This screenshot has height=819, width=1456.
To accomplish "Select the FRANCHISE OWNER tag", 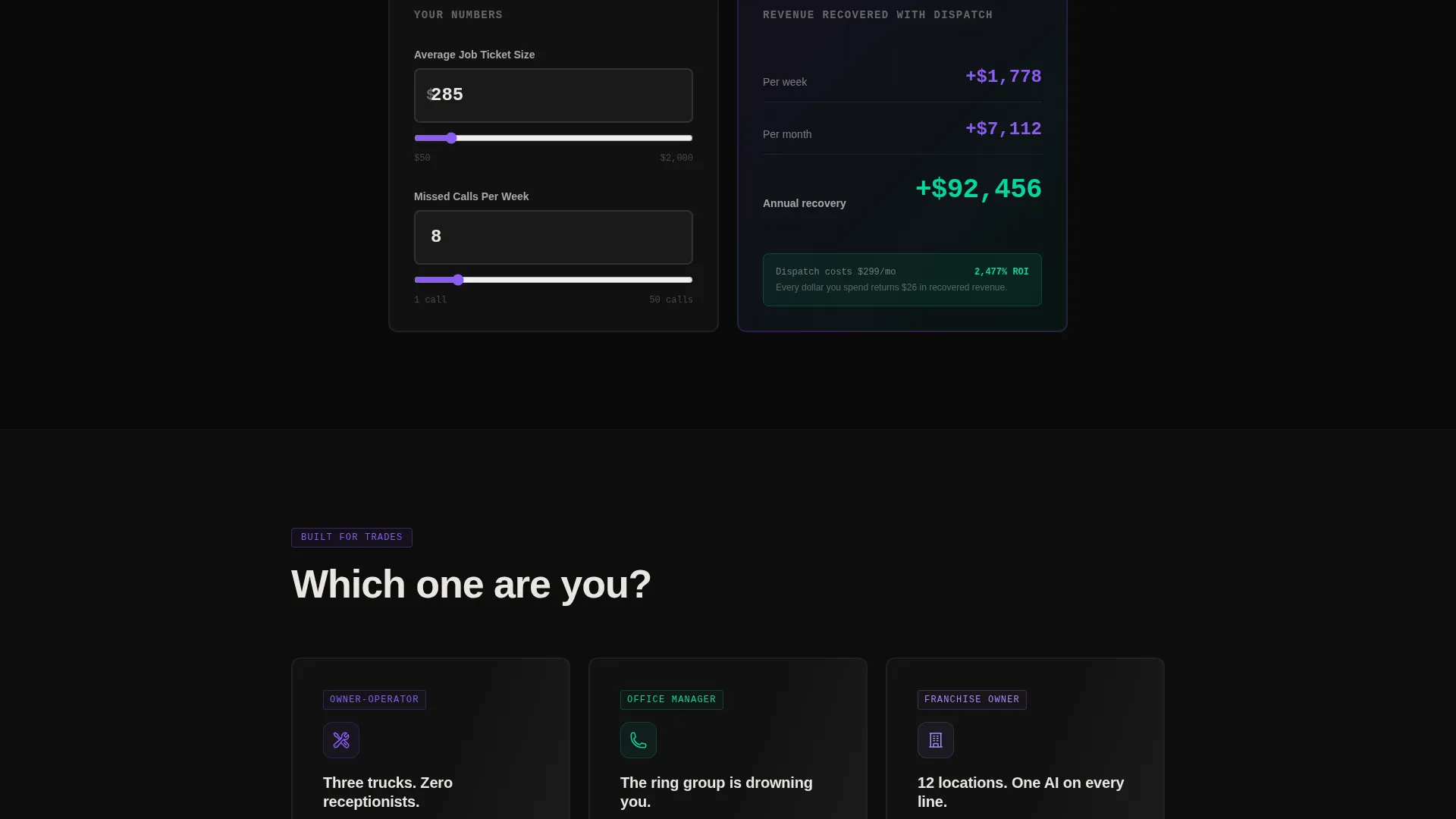I will pos(972,700).
